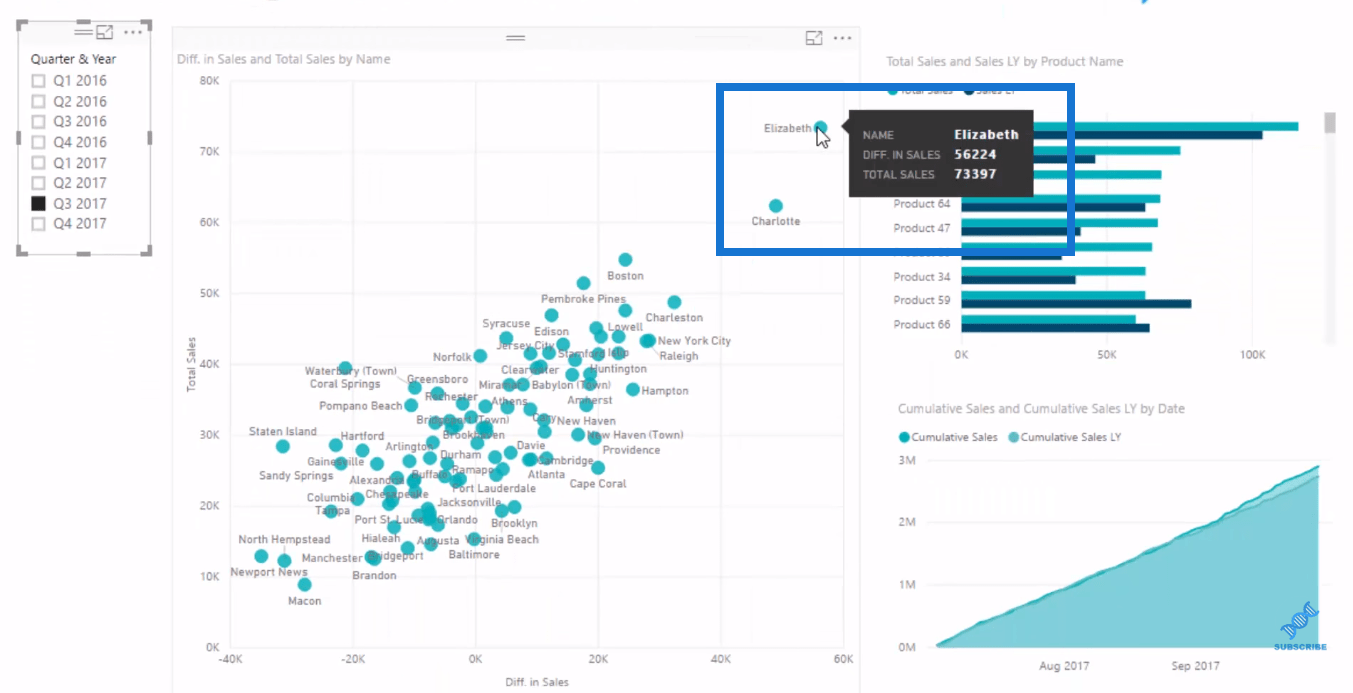Click the Aug 2017 axis label
The image size is (1353, 693).
click(1064, 666)
